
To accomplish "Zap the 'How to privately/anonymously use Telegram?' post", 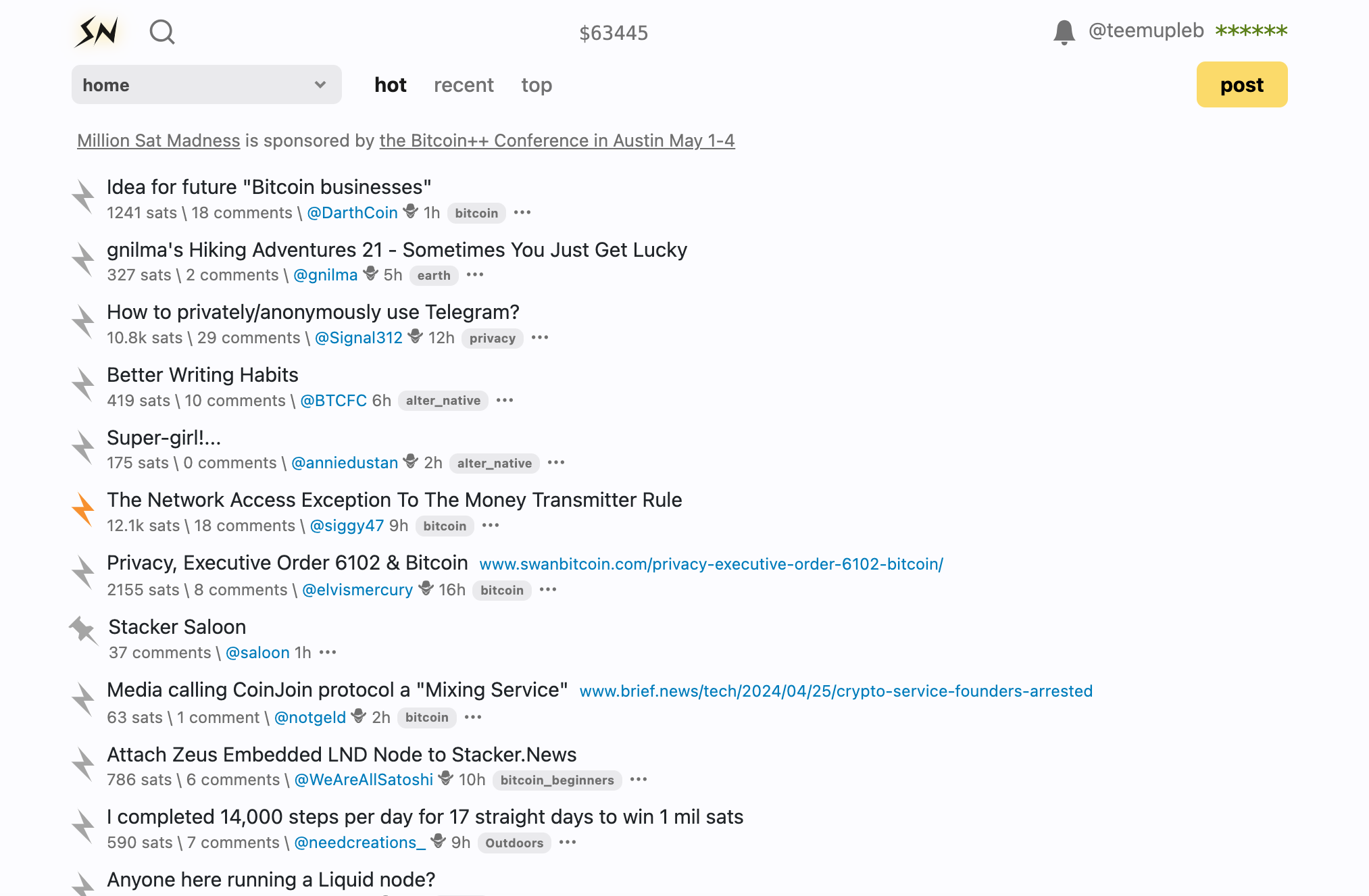I will (x=83, y=322).
